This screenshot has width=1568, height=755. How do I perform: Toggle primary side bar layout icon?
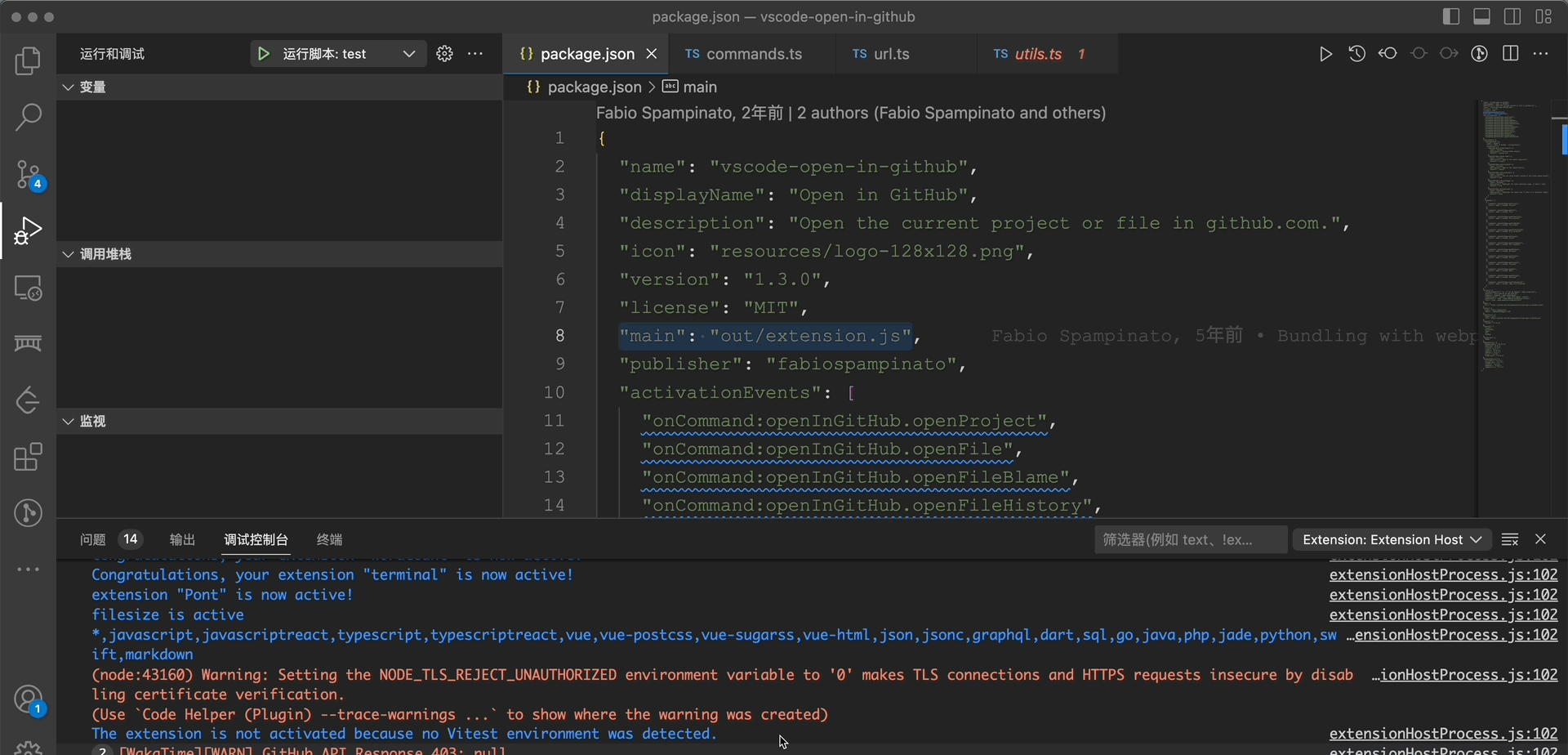(1451, 16)
